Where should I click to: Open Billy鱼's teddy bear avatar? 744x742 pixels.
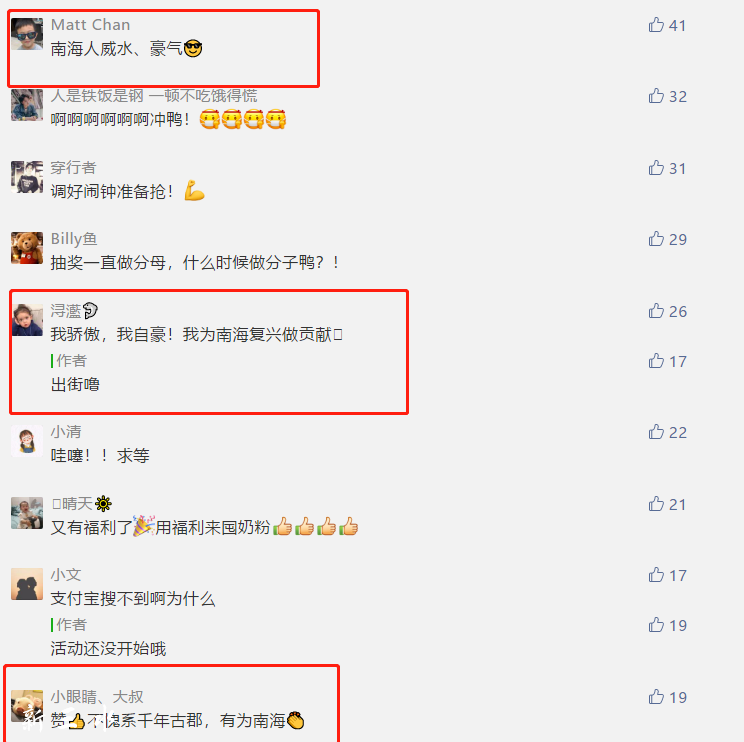click(x=27, y=248)
